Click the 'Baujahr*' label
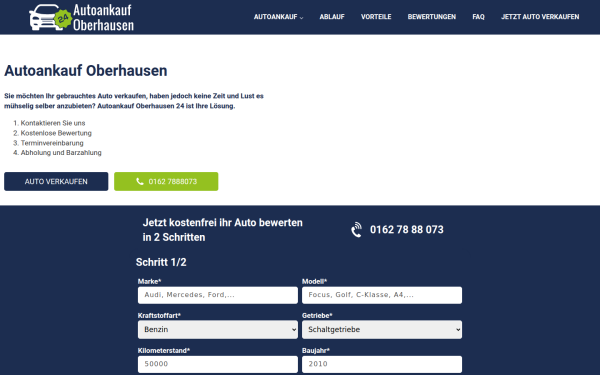The width and height of the screenshot is (600, 375). pos(316,351)
